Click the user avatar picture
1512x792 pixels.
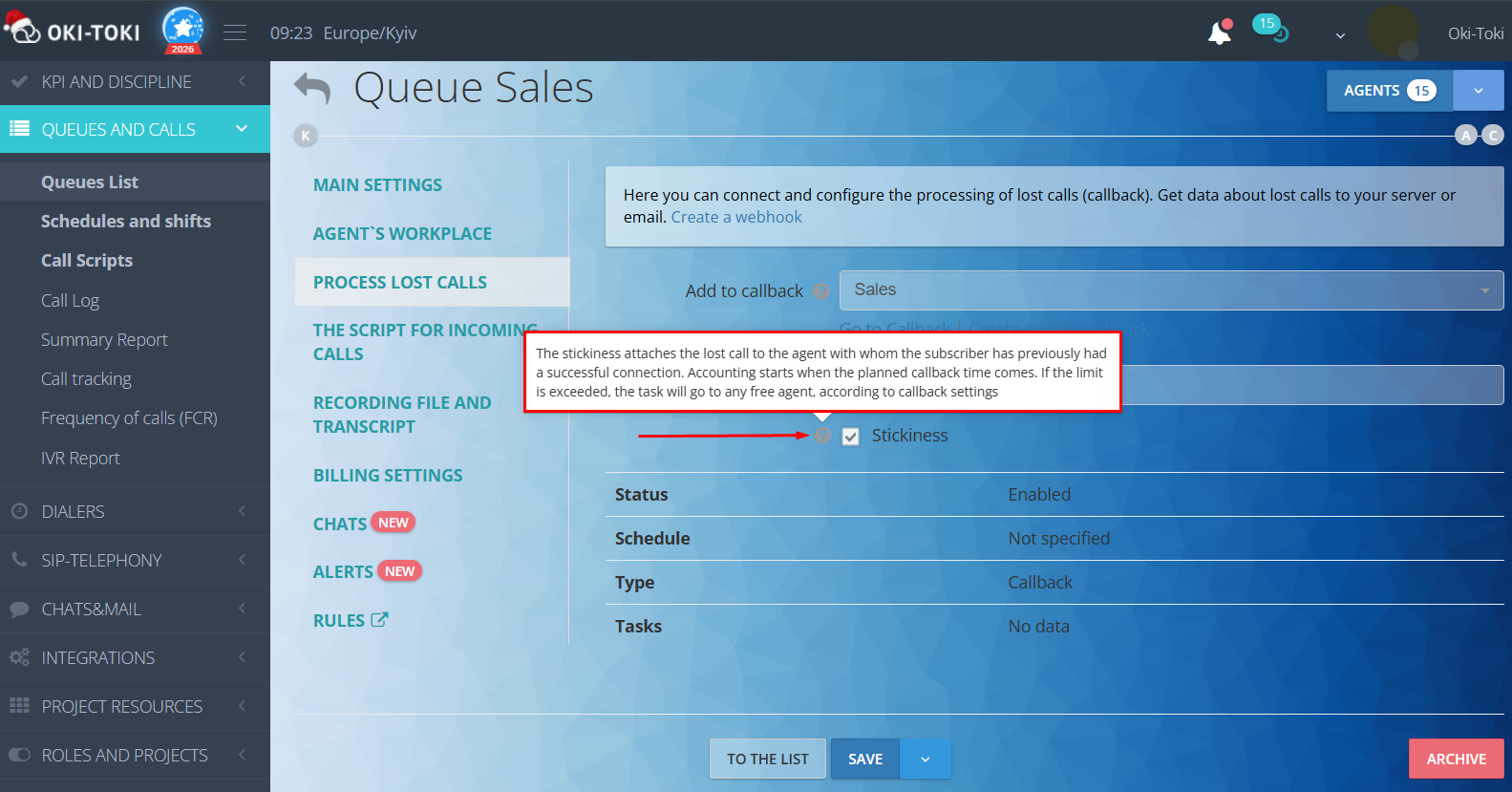click(x=1393, y=32)
